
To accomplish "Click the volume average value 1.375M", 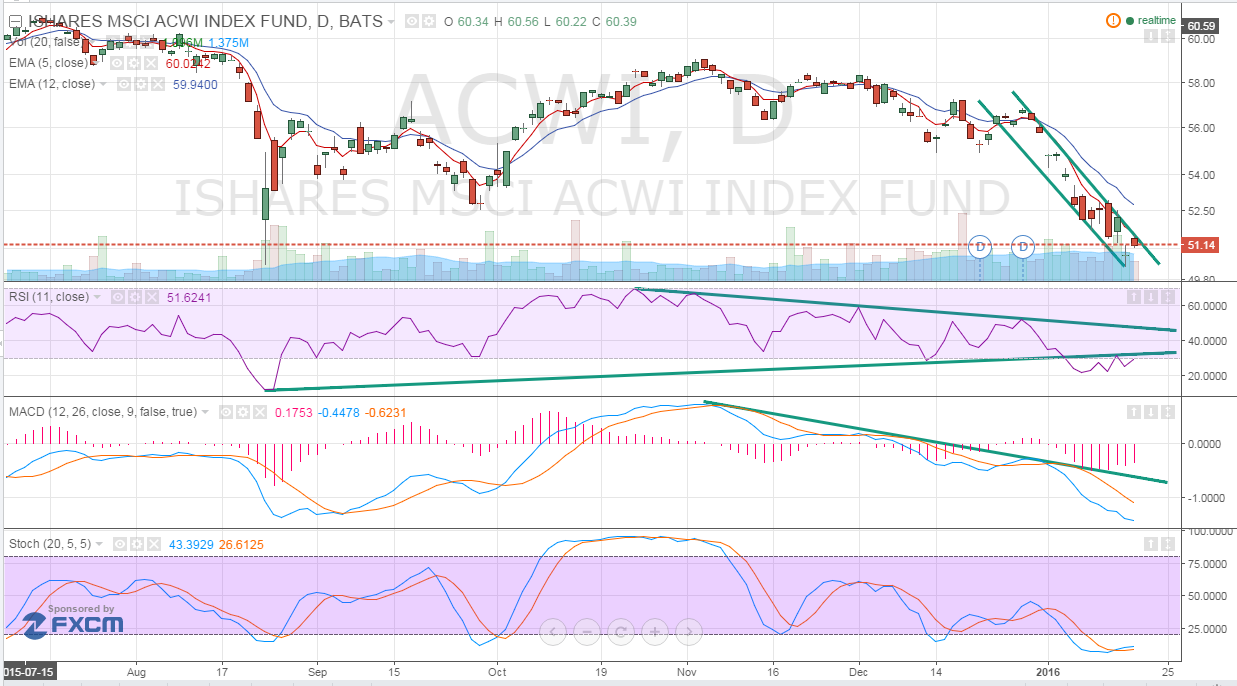I will 228,43.
